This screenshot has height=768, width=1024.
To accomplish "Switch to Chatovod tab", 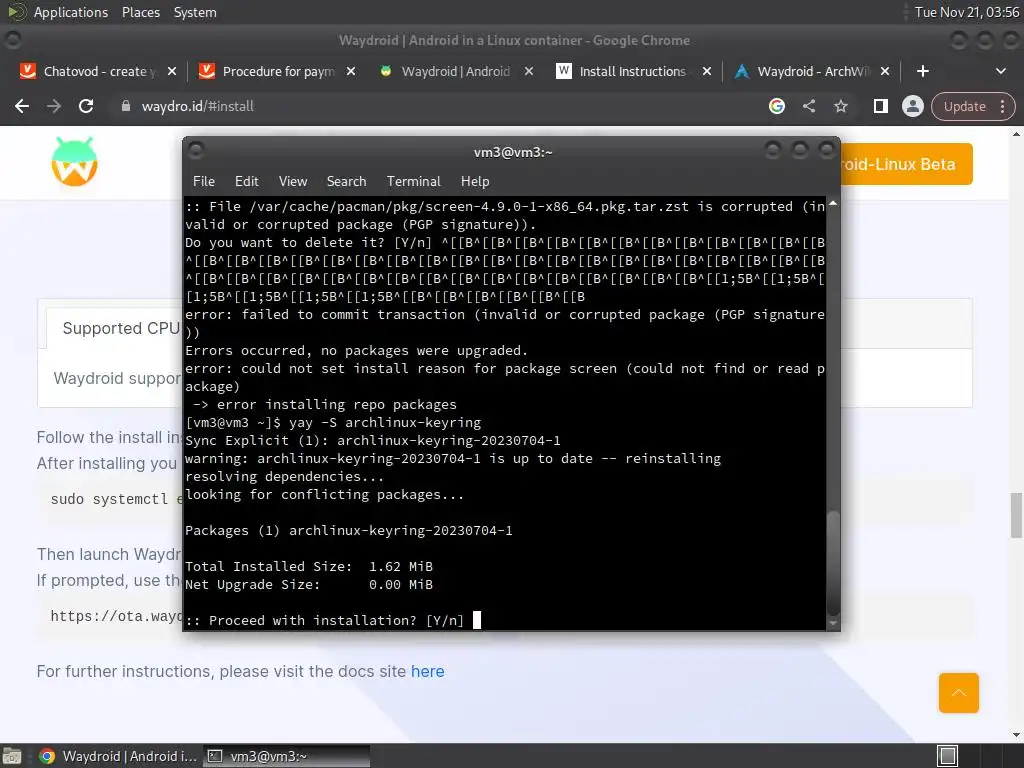I will pos(98,71).
